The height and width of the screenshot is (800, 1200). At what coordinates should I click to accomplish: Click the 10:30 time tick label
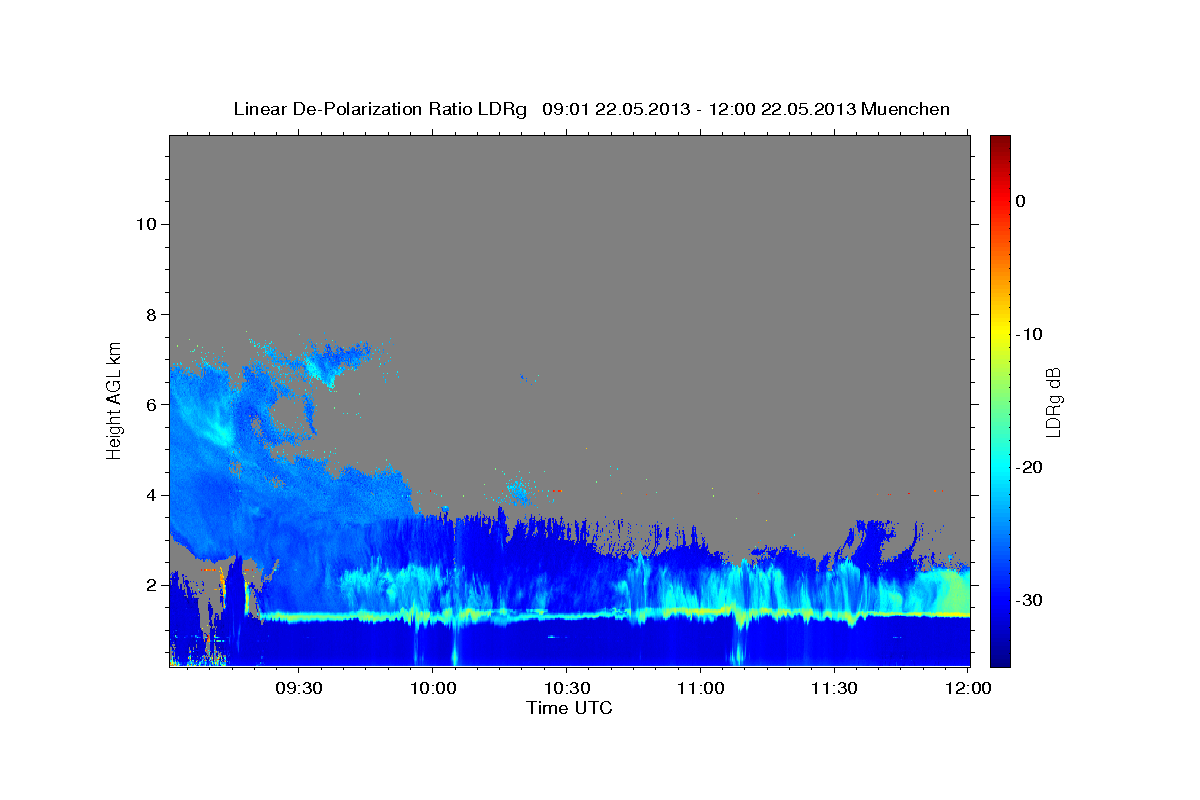(x=566, y=689)
